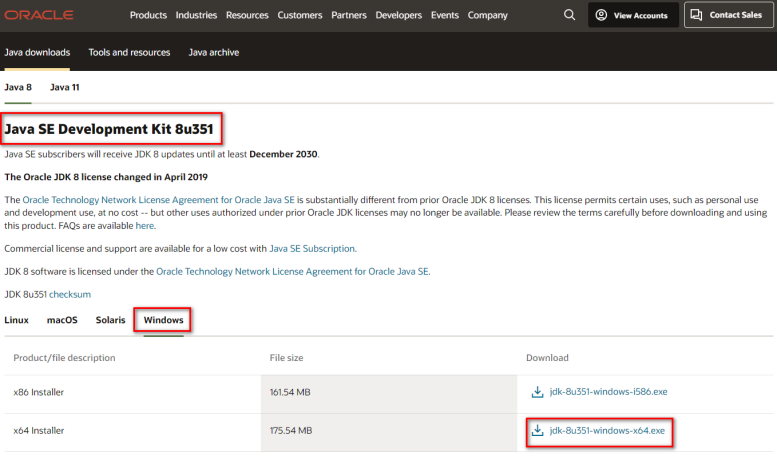The width and height of the screenshot is (778, 457).
Task: Switch to Tools and resources tab
Action: point(129,53)
